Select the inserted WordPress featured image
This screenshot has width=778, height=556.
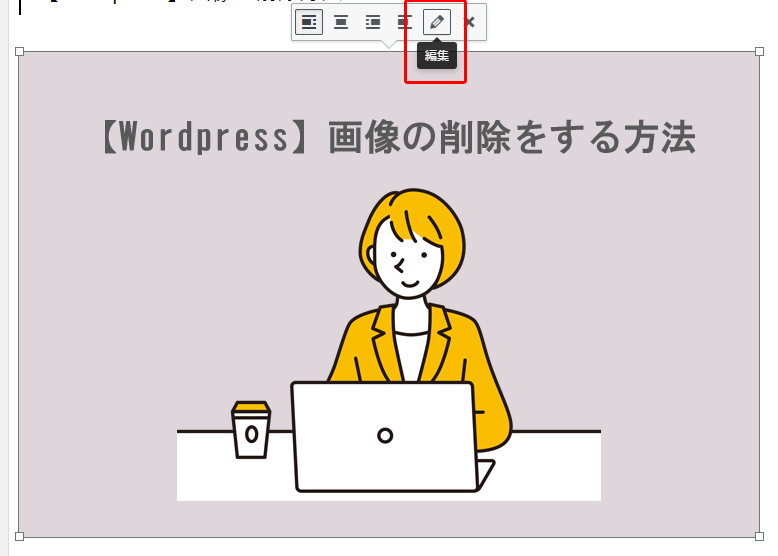pos(389,294)
